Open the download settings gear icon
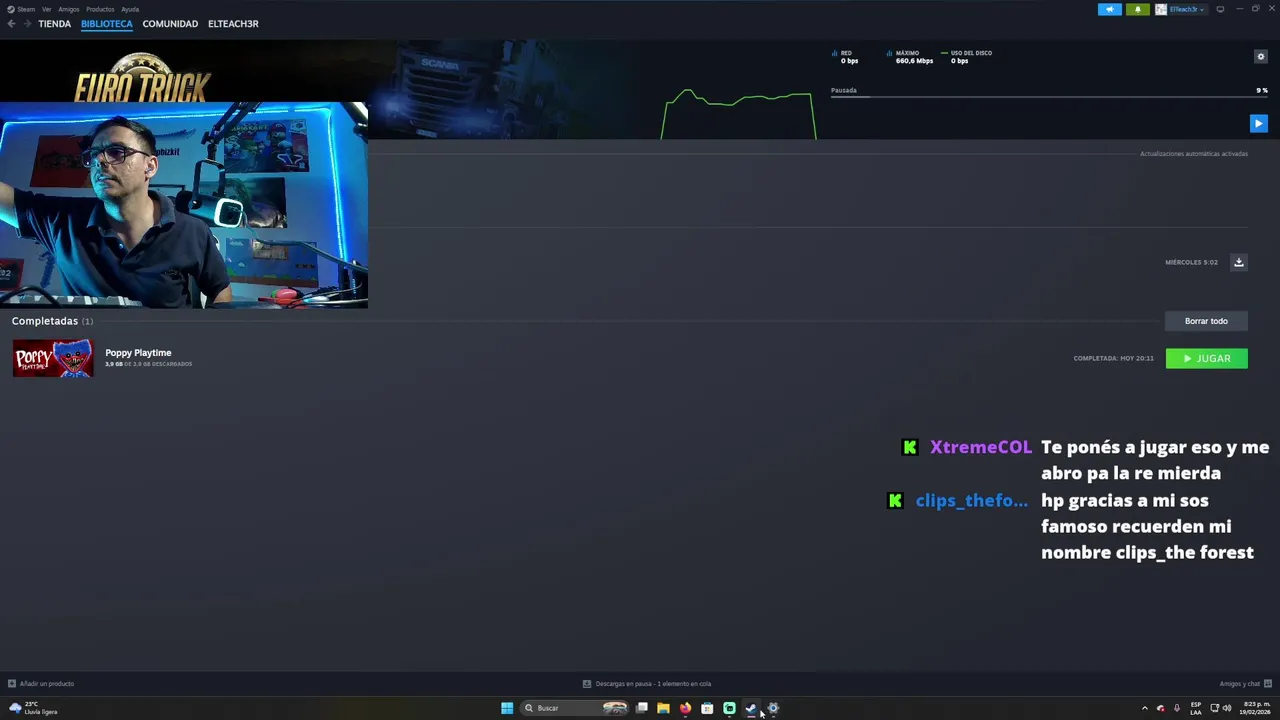 [1260, 57]
